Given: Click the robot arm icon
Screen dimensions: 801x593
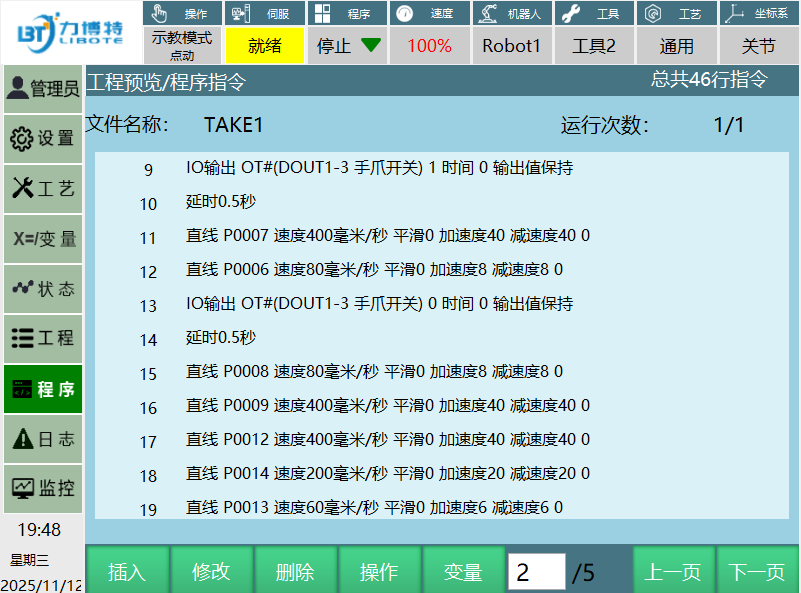Looking at the screenshot, I should tap(488, 14).
